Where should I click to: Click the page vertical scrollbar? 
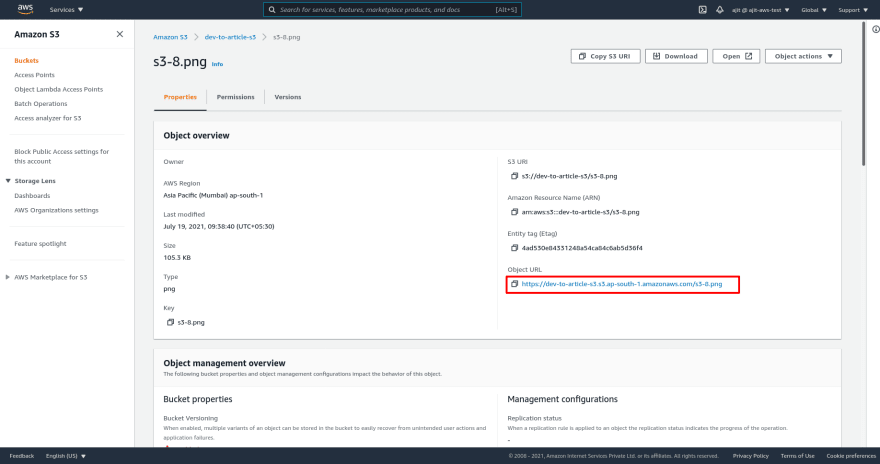(x=863, y=94)
